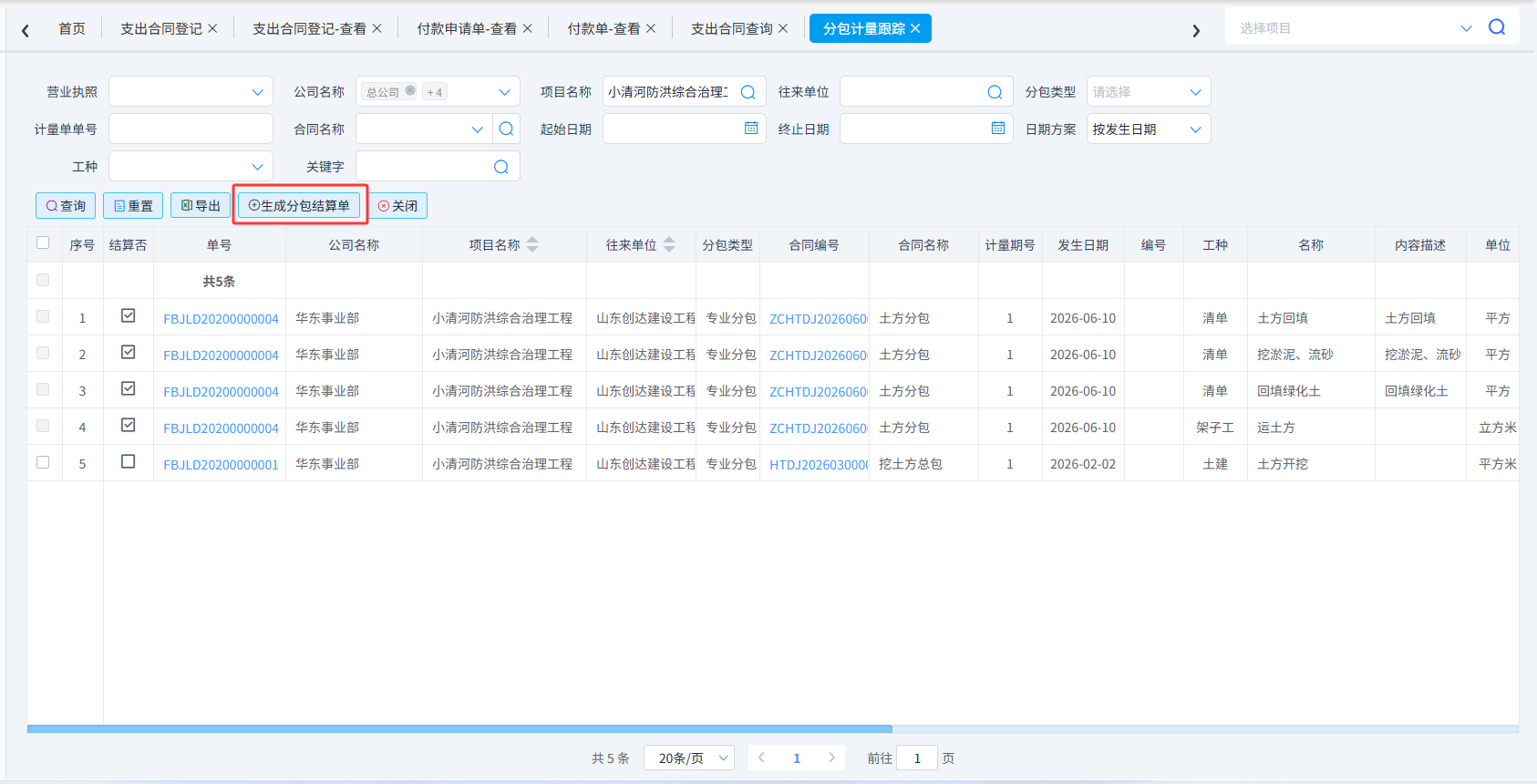Click the 查询 button
This screenshot has width=1537, height=784.
pyautogui.click(x=66, y=206)
